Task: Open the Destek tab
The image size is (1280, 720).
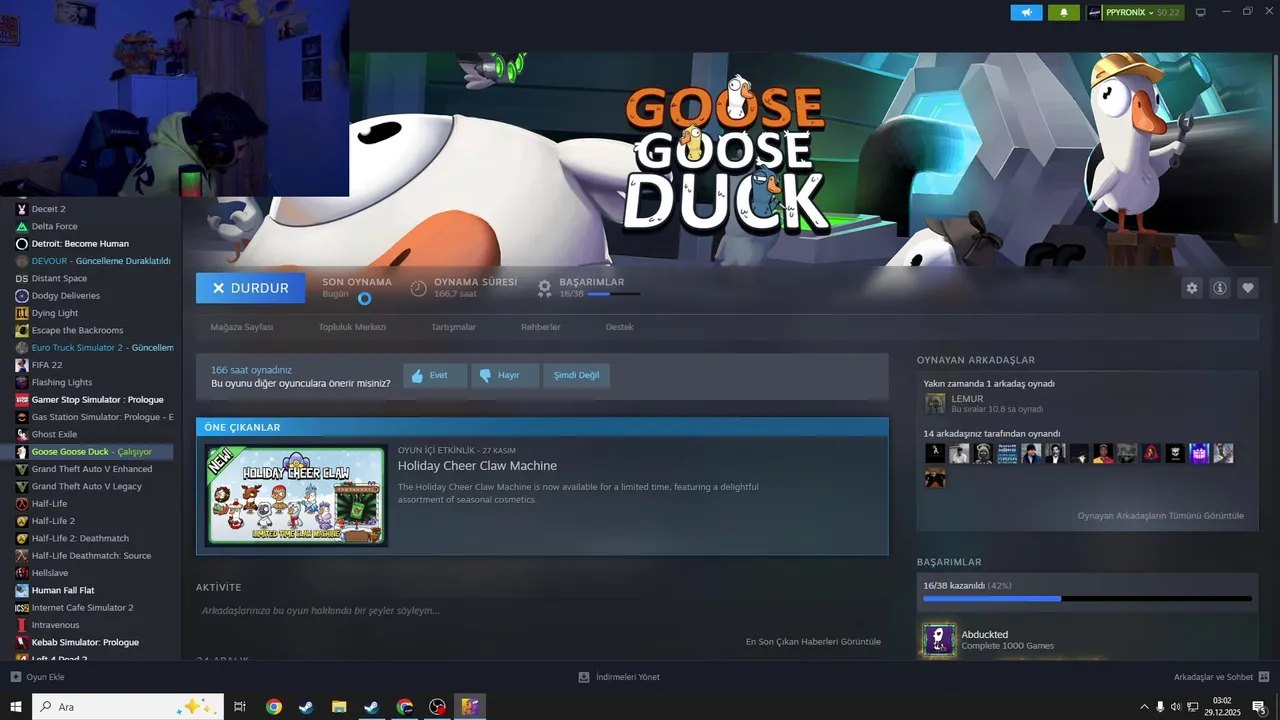Action: point(619,327)
